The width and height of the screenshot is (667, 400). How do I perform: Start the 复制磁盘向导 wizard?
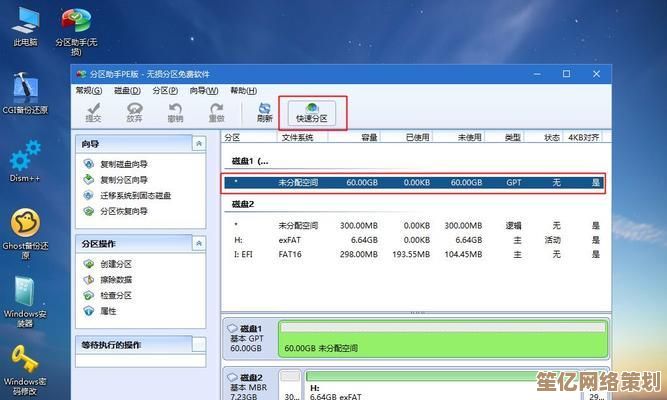click(123, 164)
